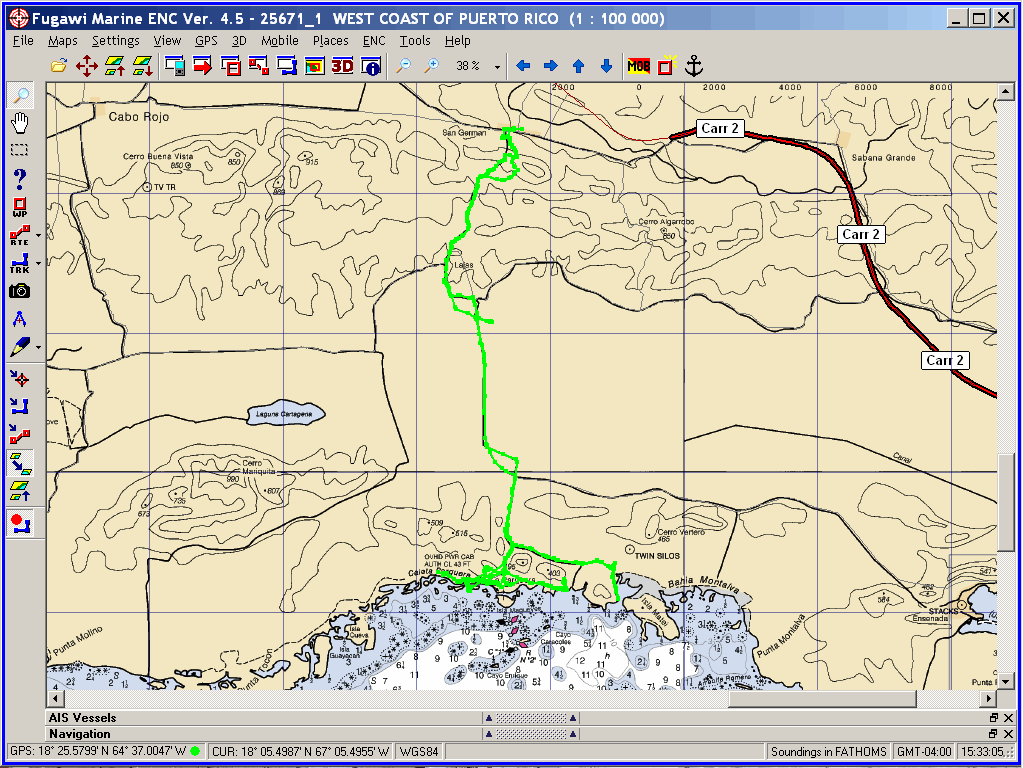Open the GPS menu
This screenshot has height=768, width=1024.
[x=206, y=40]
